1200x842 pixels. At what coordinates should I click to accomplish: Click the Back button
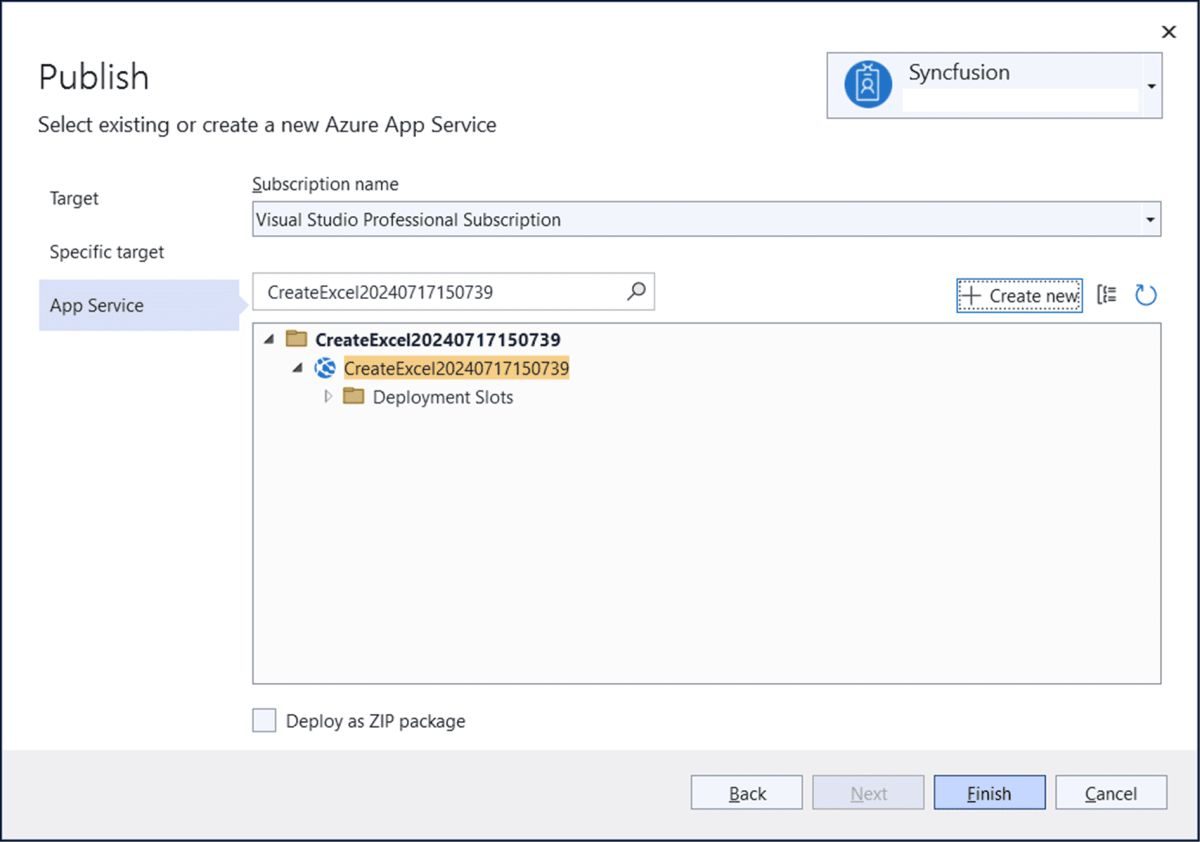click(x=747, y=793)
